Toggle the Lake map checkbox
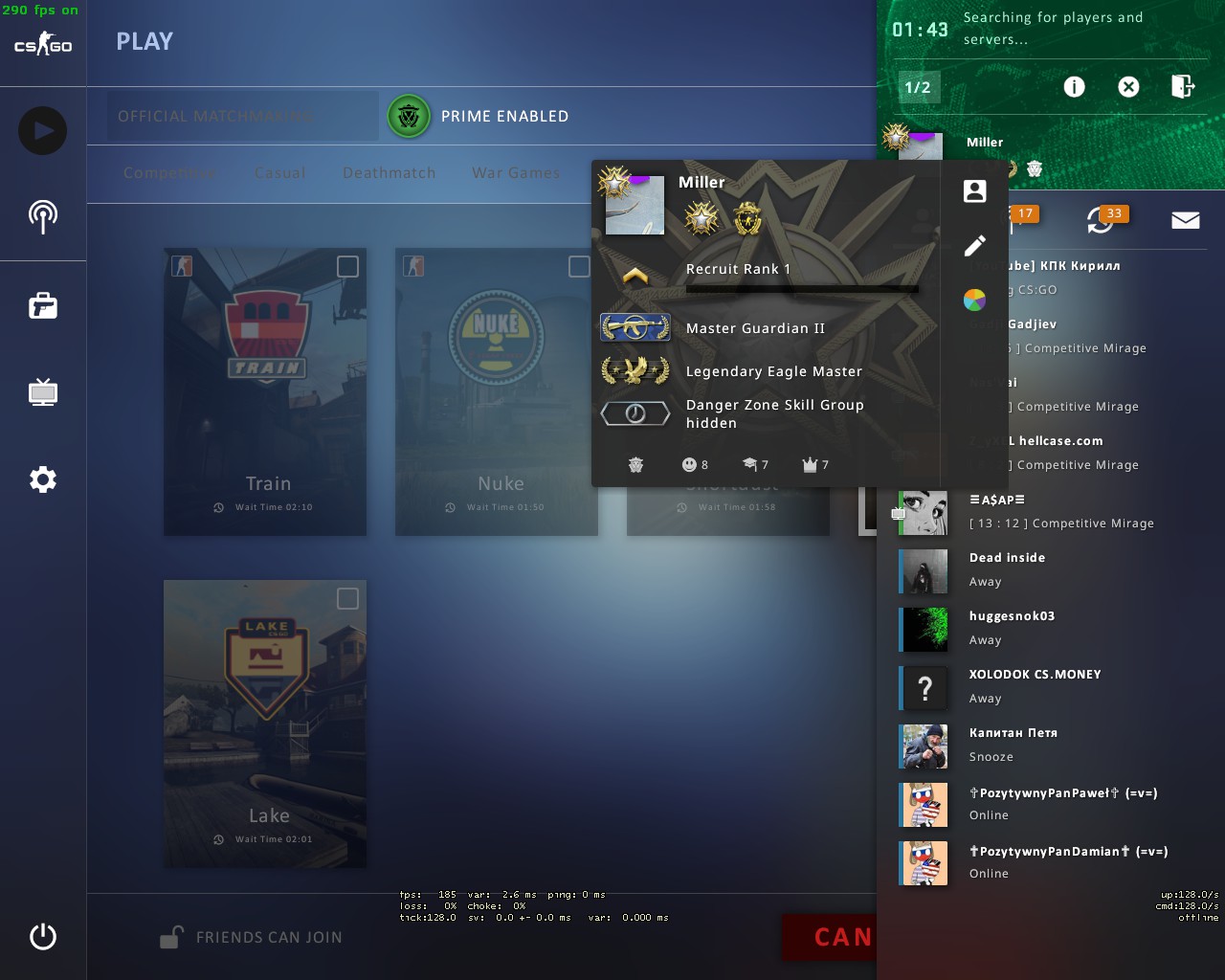Viewport: 1225px width, 980px height. [347, 598]
